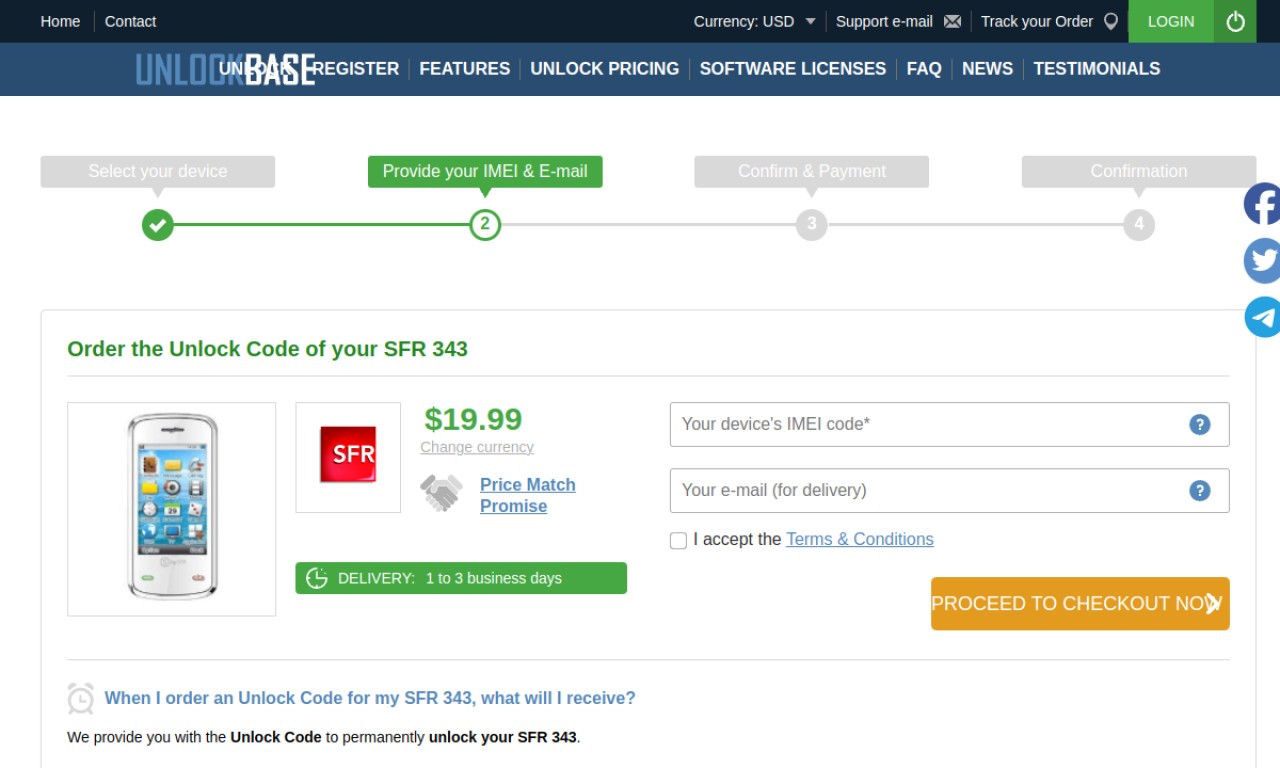Click the power icon beside LOGIN
Screen dimensions: 1280x768
1236,21
